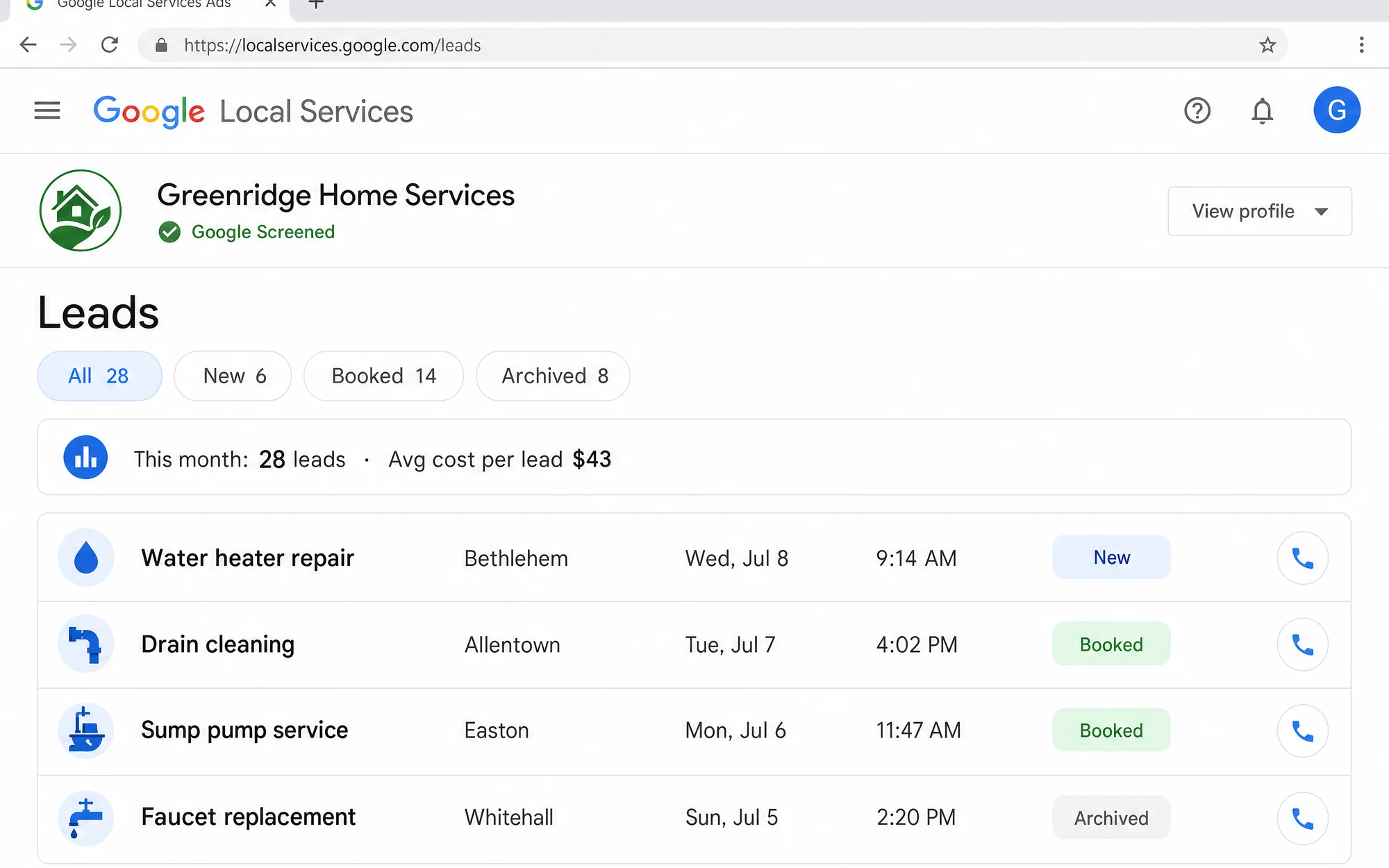The image size is (1389, 868).
Task: Click the pump icon for Sump pump service
Action: pos(86,731)
